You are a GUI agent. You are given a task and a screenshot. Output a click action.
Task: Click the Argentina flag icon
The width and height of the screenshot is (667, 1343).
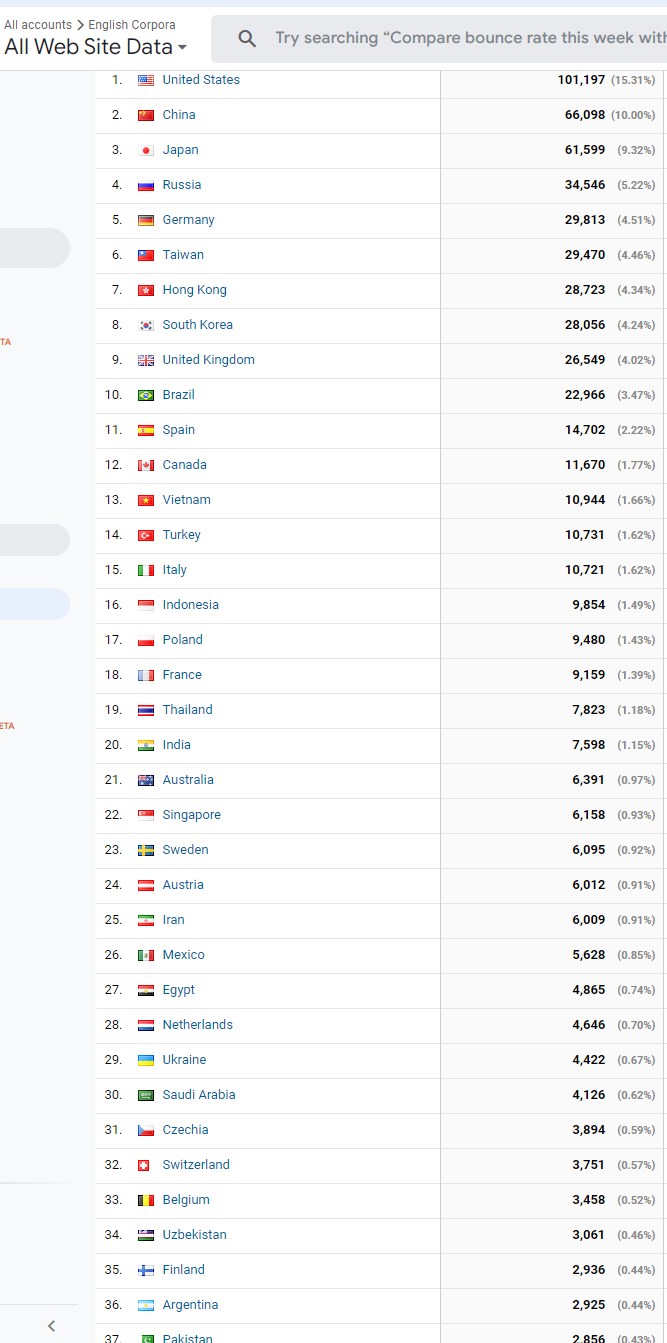146,1305
